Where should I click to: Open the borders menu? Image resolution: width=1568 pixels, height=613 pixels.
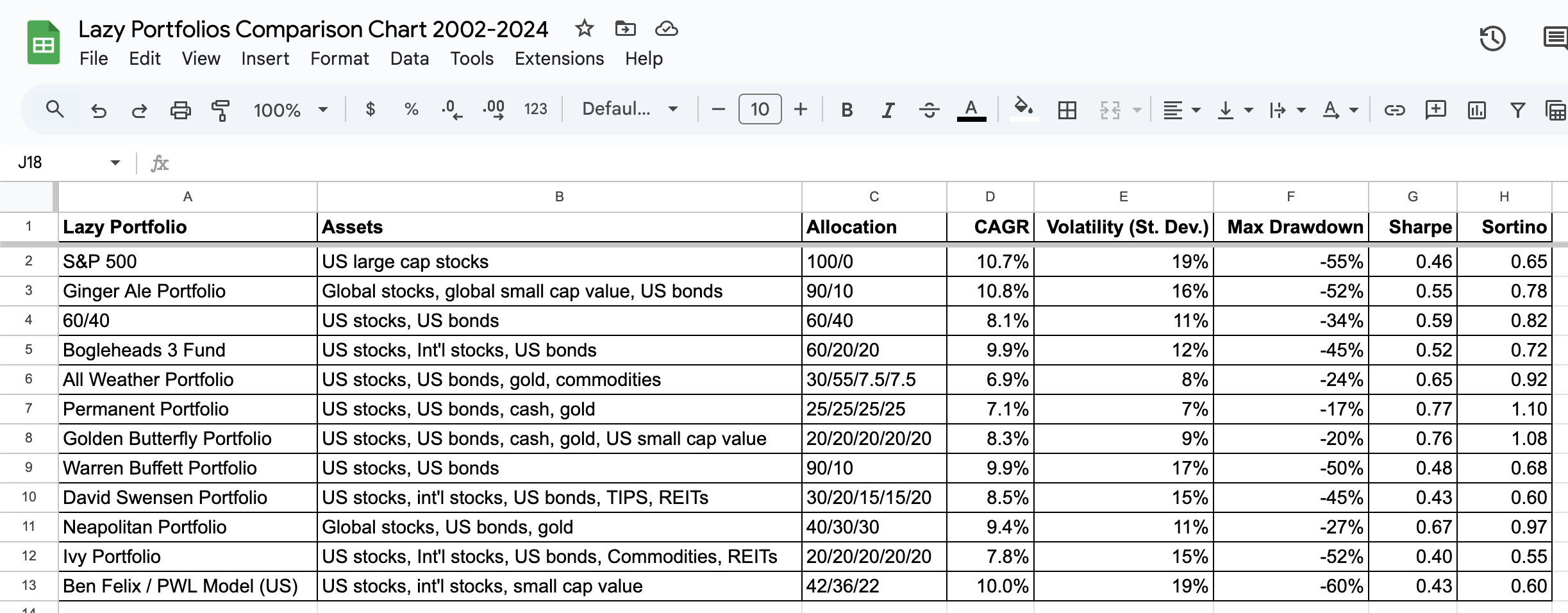pos(1067,110)
